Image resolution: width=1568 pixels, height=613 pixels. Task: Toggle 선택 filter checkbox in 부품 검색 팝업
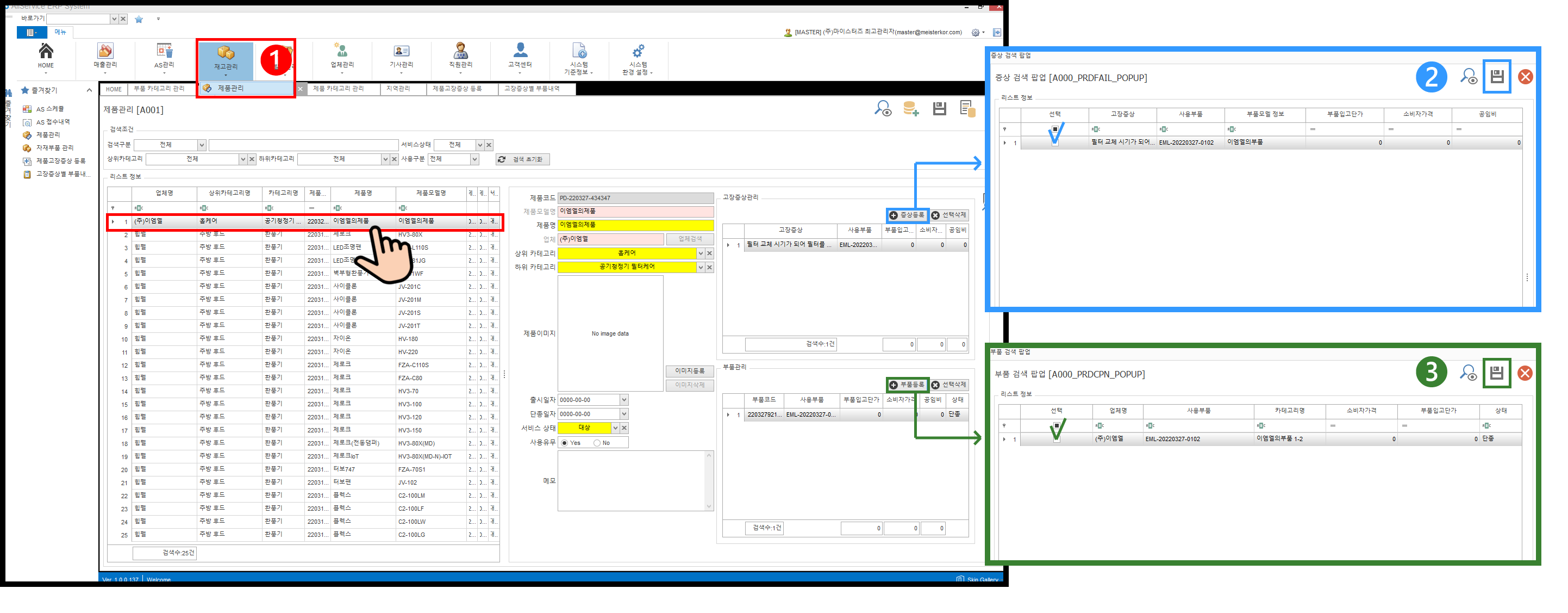pyautogui.click(x=1056, y=425)
